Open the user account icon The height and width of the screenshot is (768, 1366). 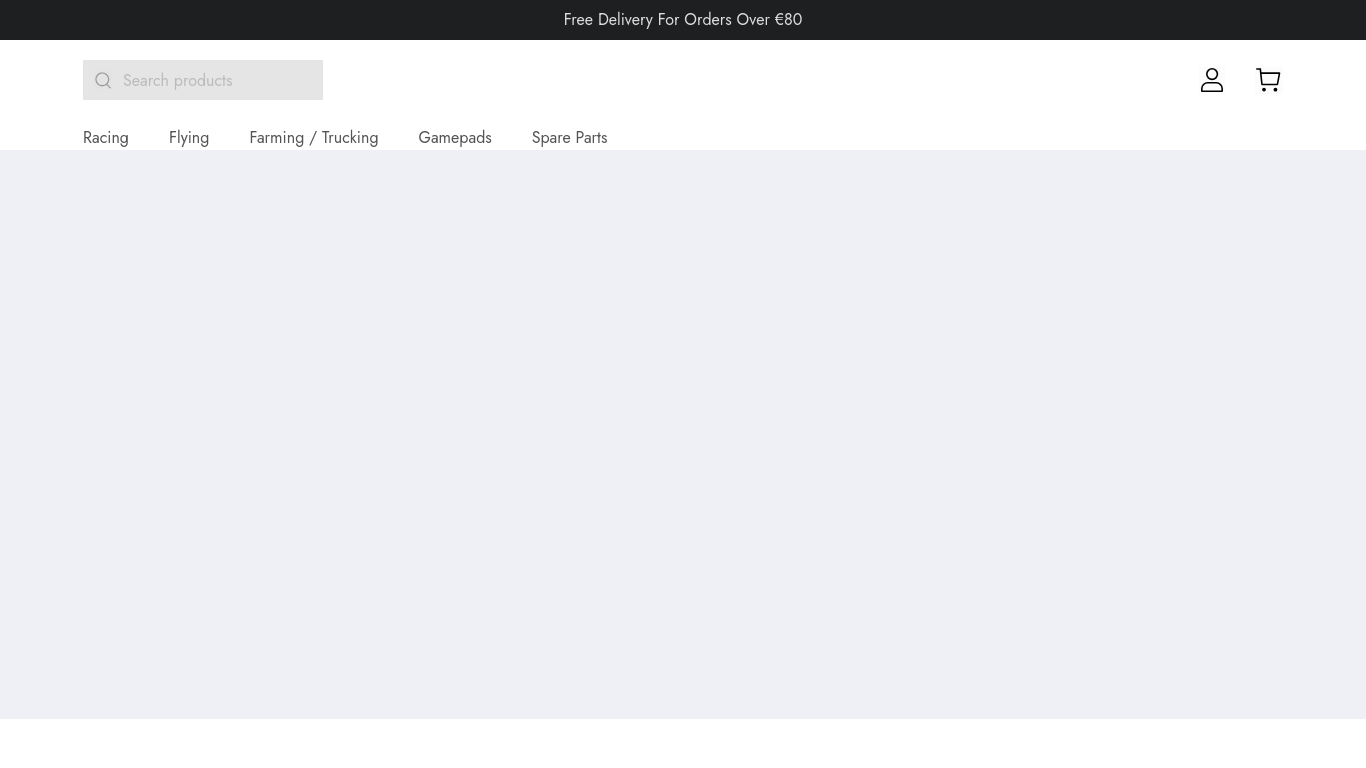point(1212,80)
